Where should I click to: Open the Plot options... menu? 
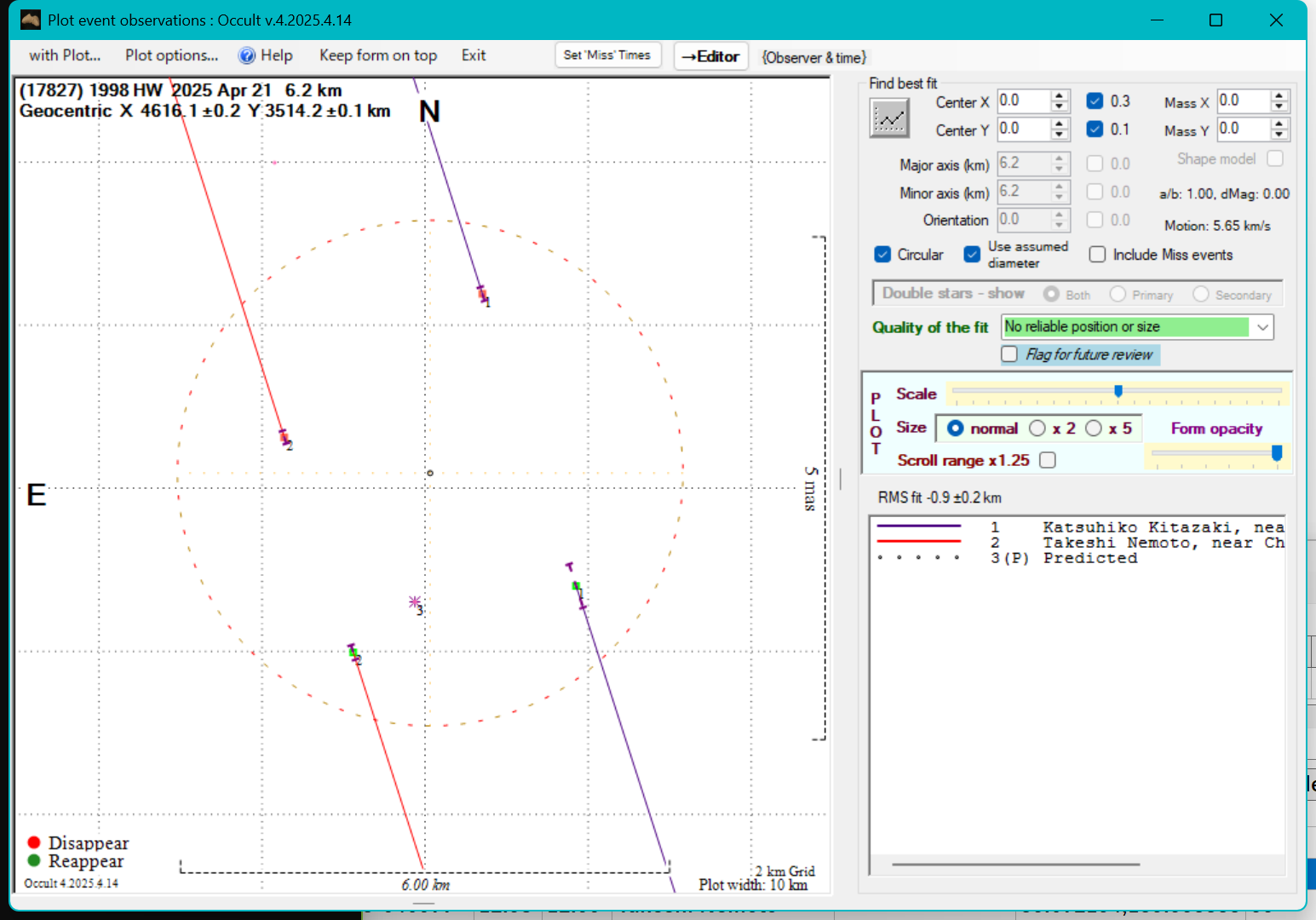[171, 56]
